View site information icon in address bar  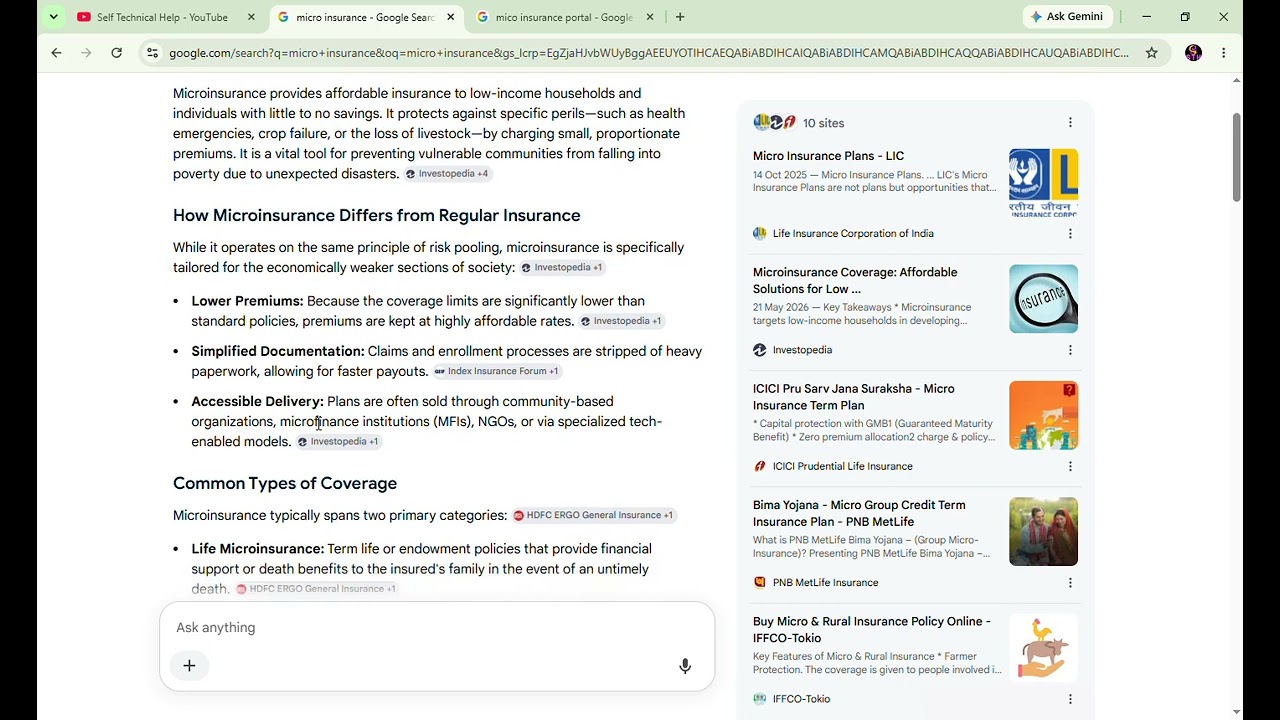coord(151,53)
